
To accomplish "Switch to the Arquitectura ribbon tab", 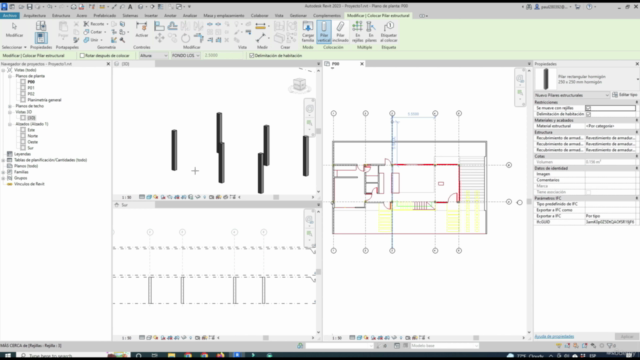I will pos(35,16).
